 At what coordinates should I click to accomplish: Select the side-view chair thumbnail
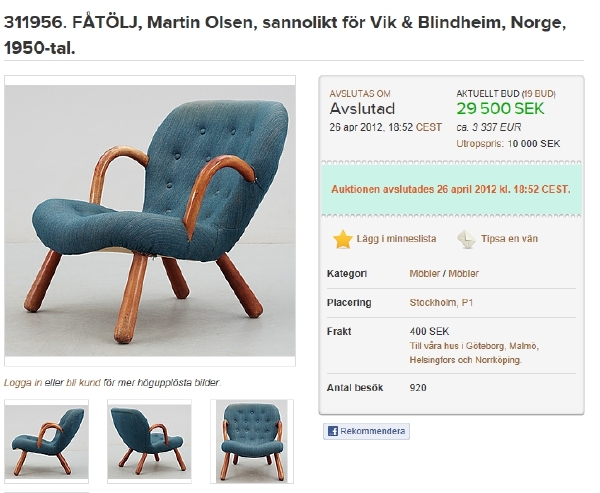tap(46, 441)
